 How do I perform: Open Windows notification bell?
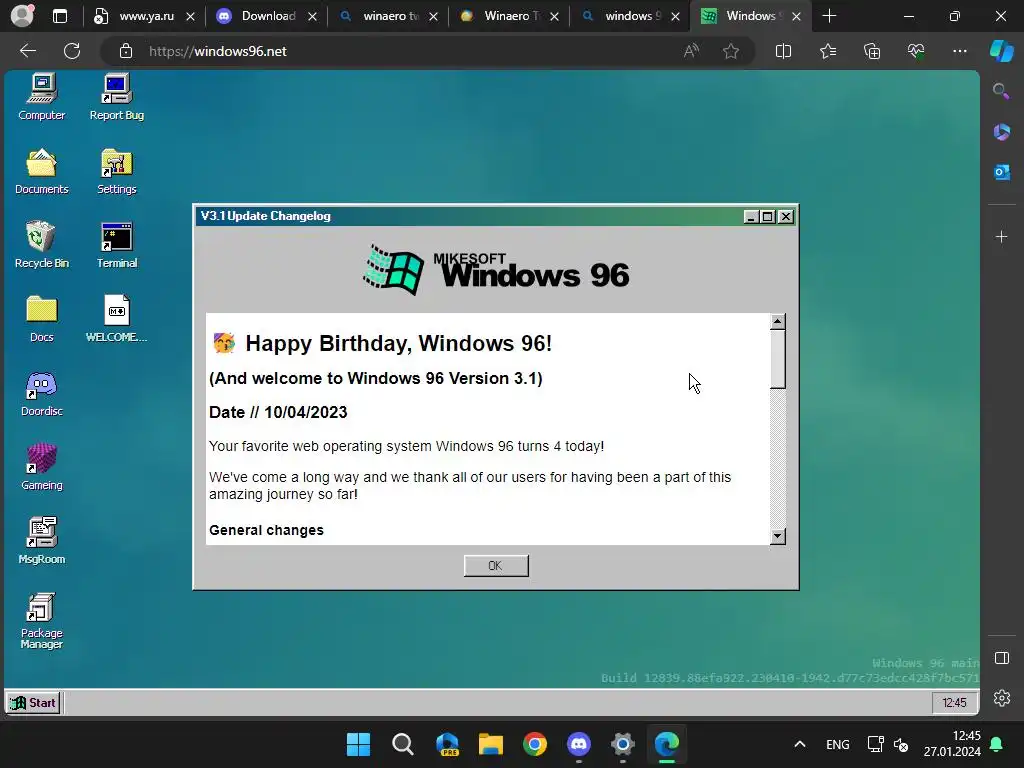[x=997, y=744]
